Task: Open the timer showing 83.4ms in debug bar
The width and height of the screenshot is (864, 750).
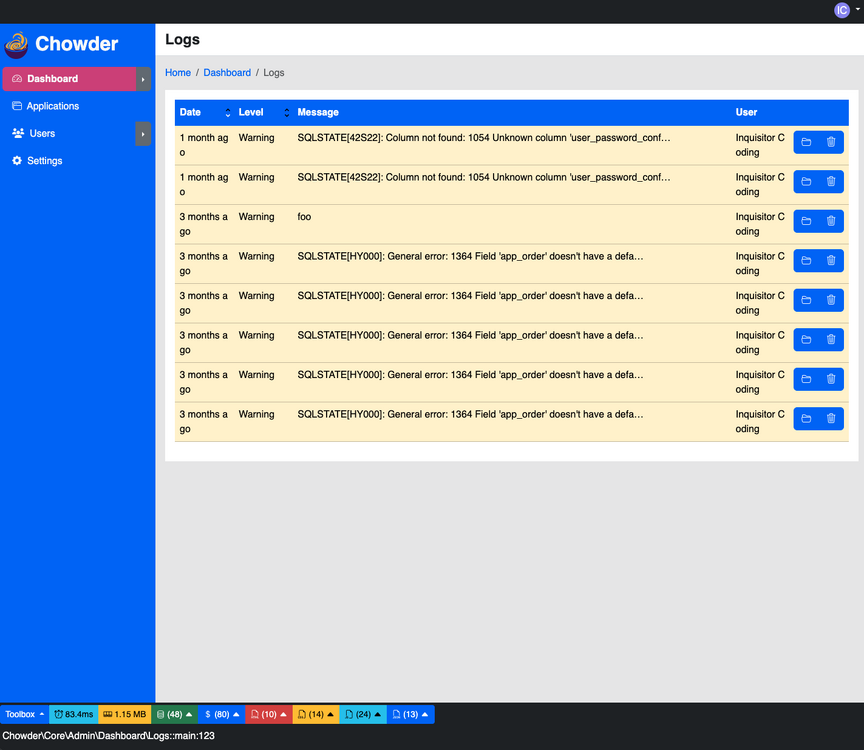Action: click(73, 714)
